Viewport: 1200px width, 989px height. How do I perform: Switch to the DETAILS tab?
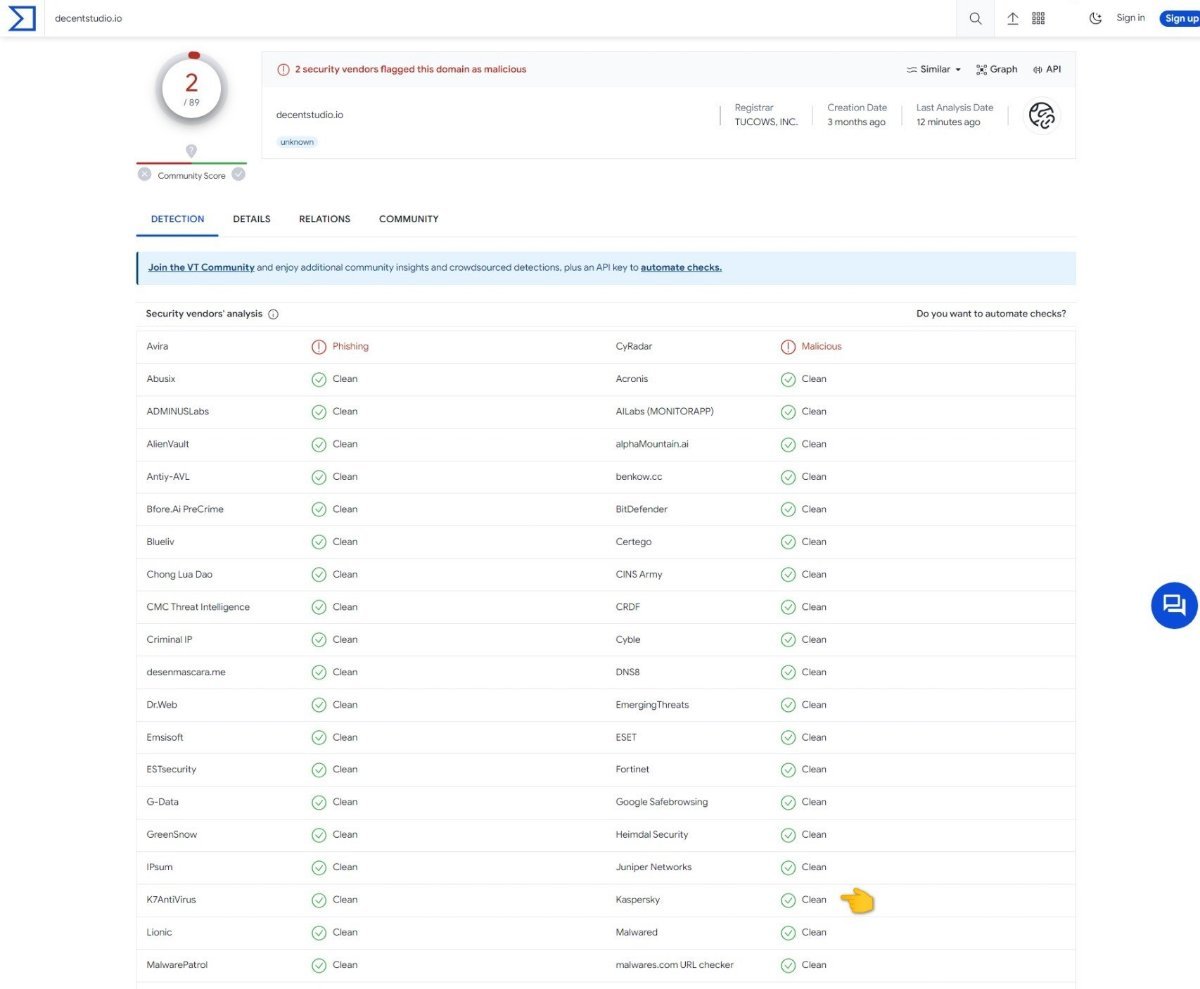pos(252,219)
